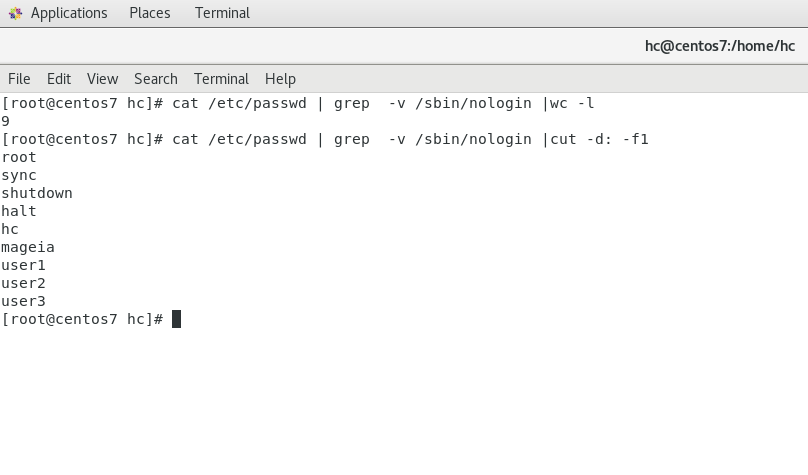808x475 pixels.
Task: Click the 'mageia' username in output
Action: [28, 248]
